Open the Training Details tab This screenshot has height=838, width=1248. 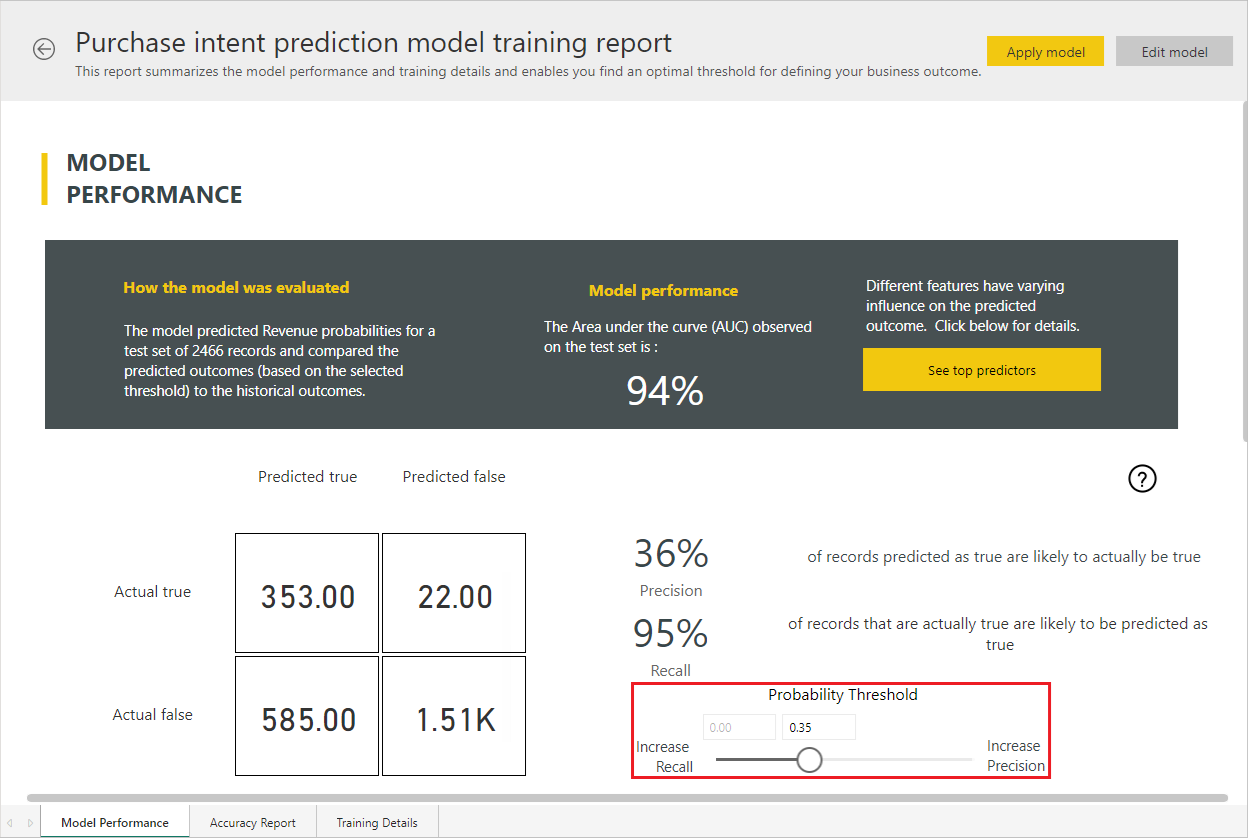pos(377,822)
